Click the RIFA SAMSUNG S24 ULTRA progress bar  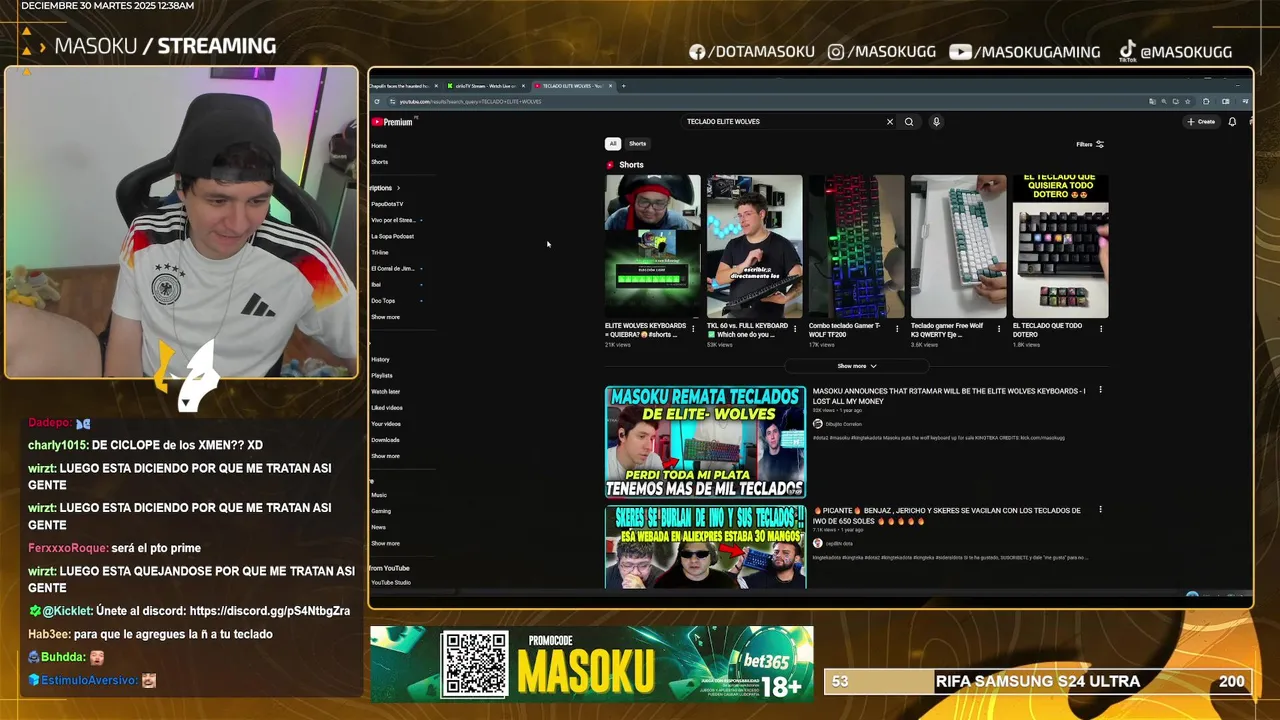click(1038, 682)
